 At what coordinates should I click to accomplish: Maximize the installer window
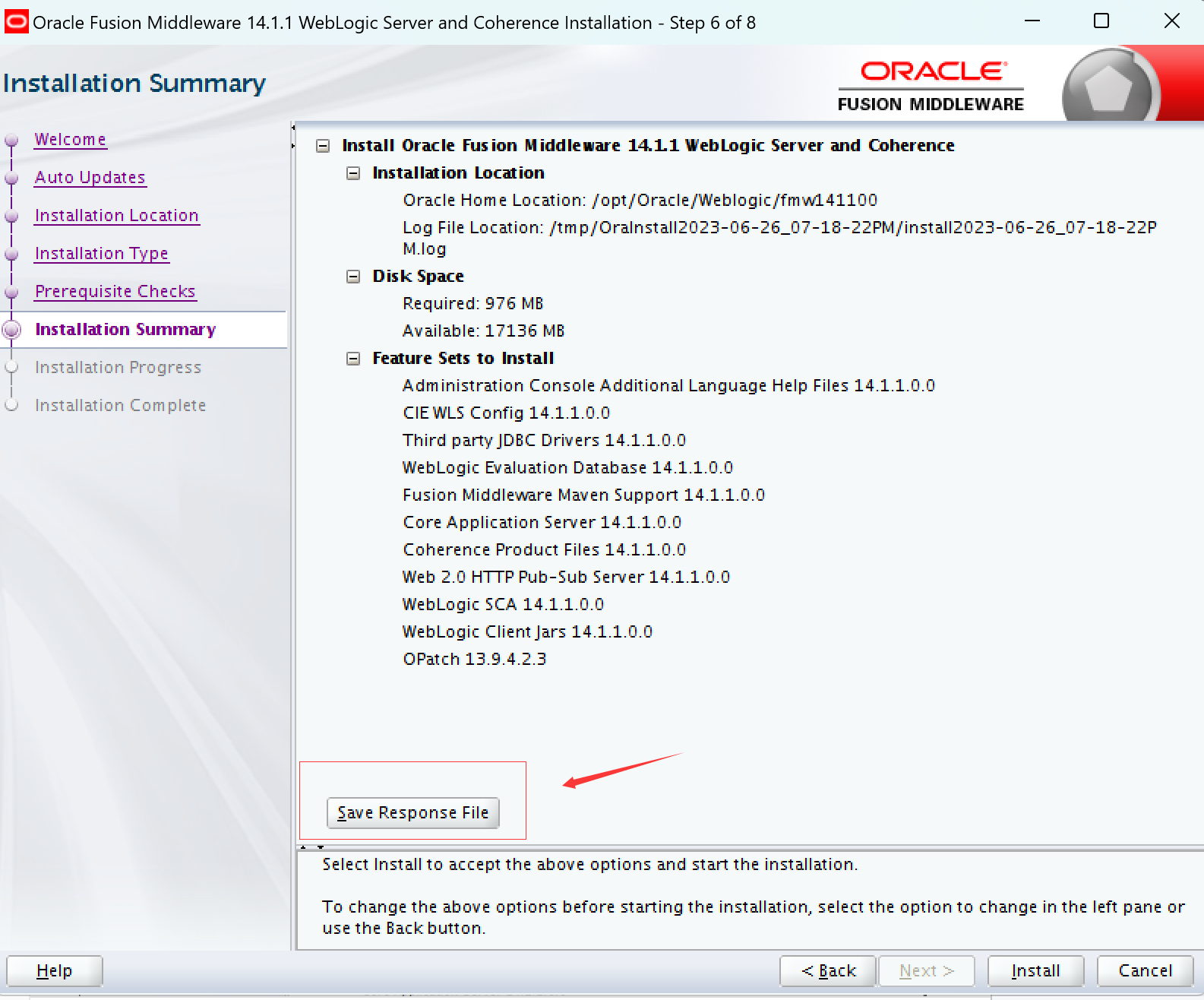tap(1101, 21)
